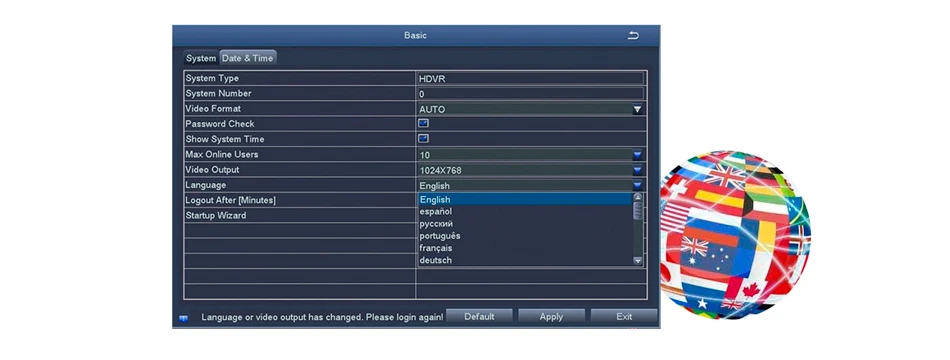Select English in the language list

click(x=525, y=199)
